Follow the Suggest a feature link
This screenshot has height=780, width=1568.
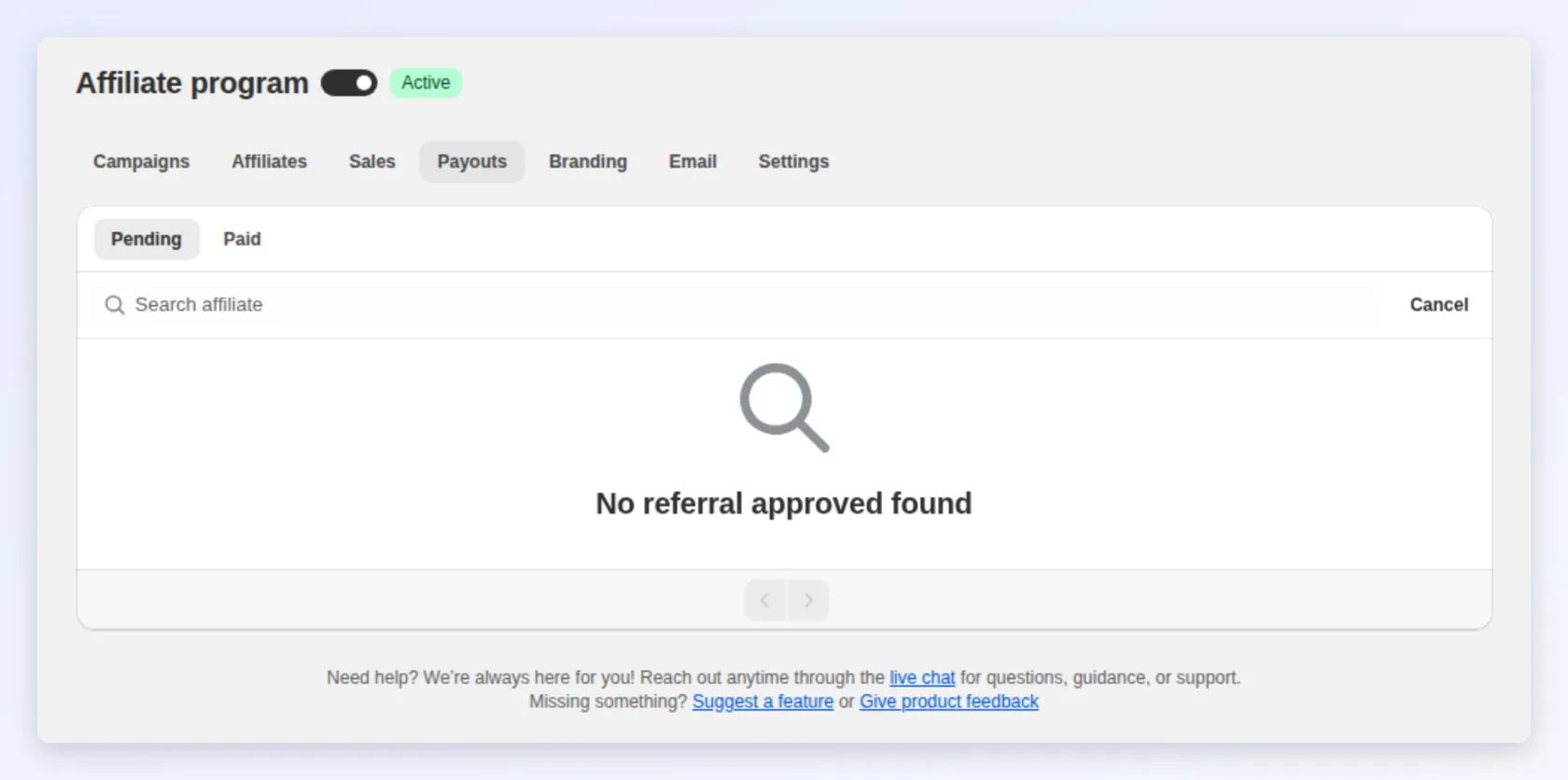[763, 702]
